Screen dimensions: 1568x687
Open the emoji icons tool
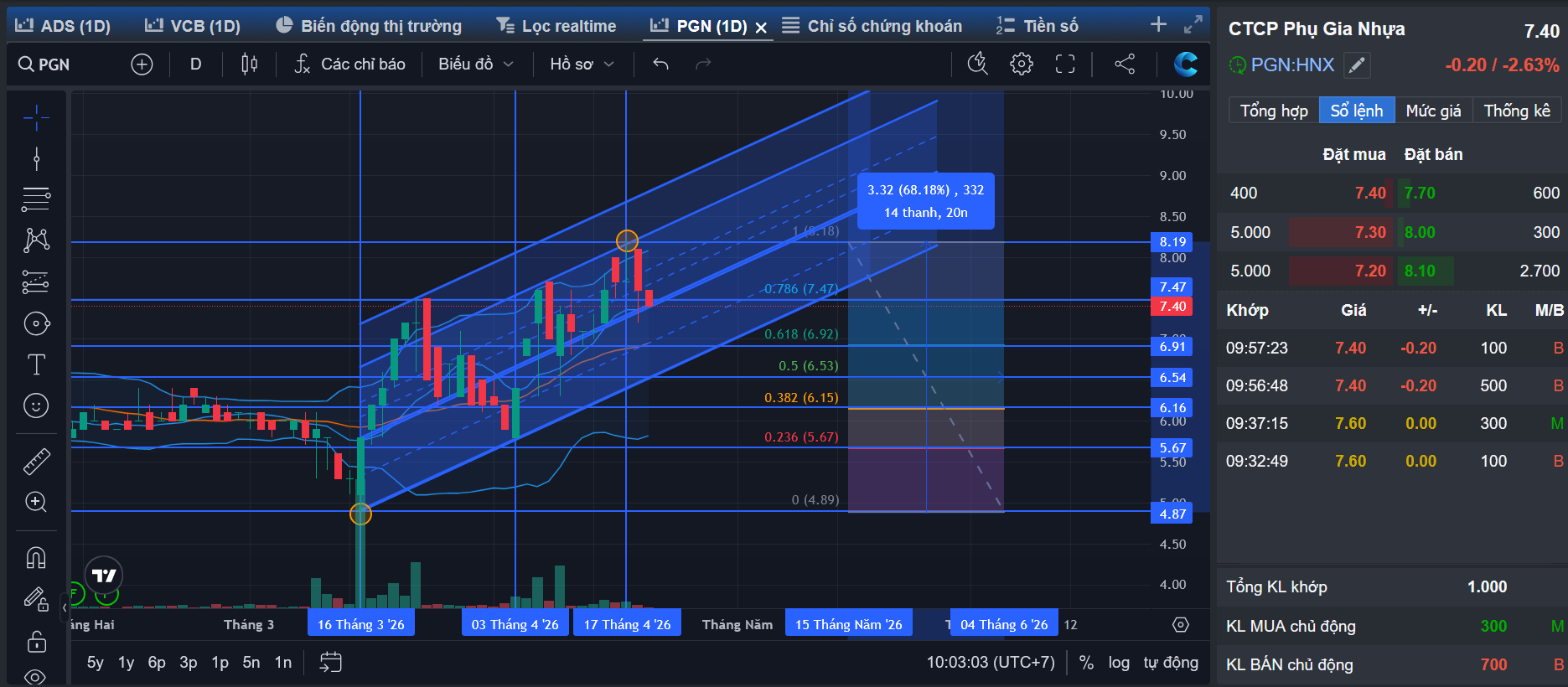click(x=36, y=405)
